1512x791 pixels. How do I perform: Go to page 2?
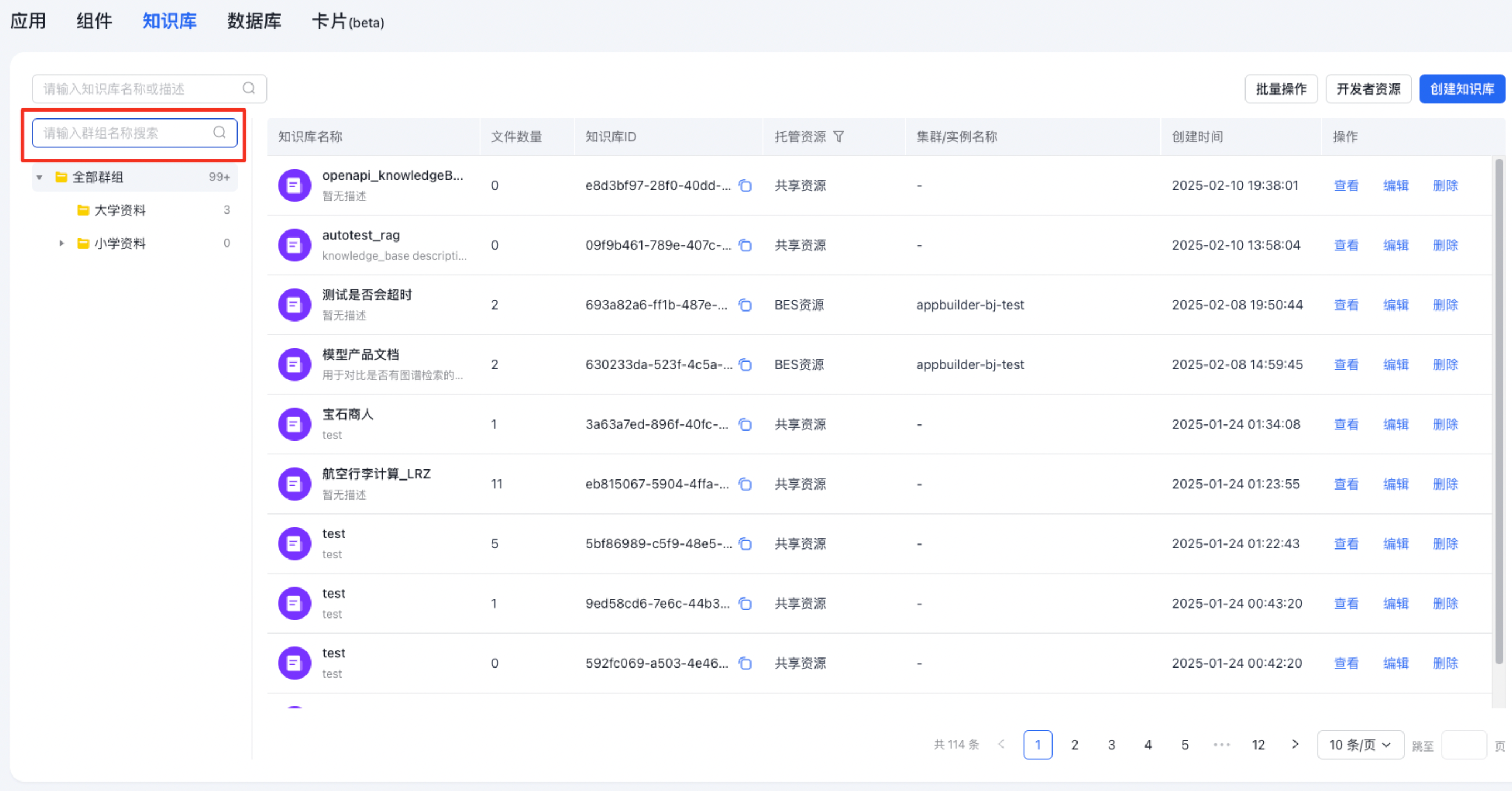1075,745
